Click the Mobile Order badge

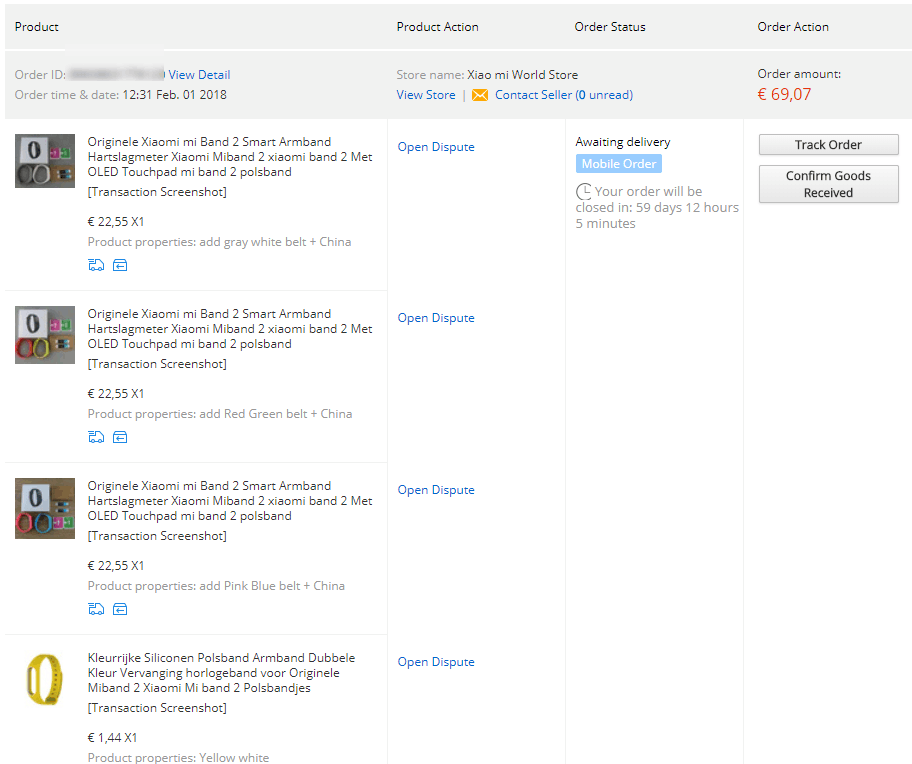[618, 164]
